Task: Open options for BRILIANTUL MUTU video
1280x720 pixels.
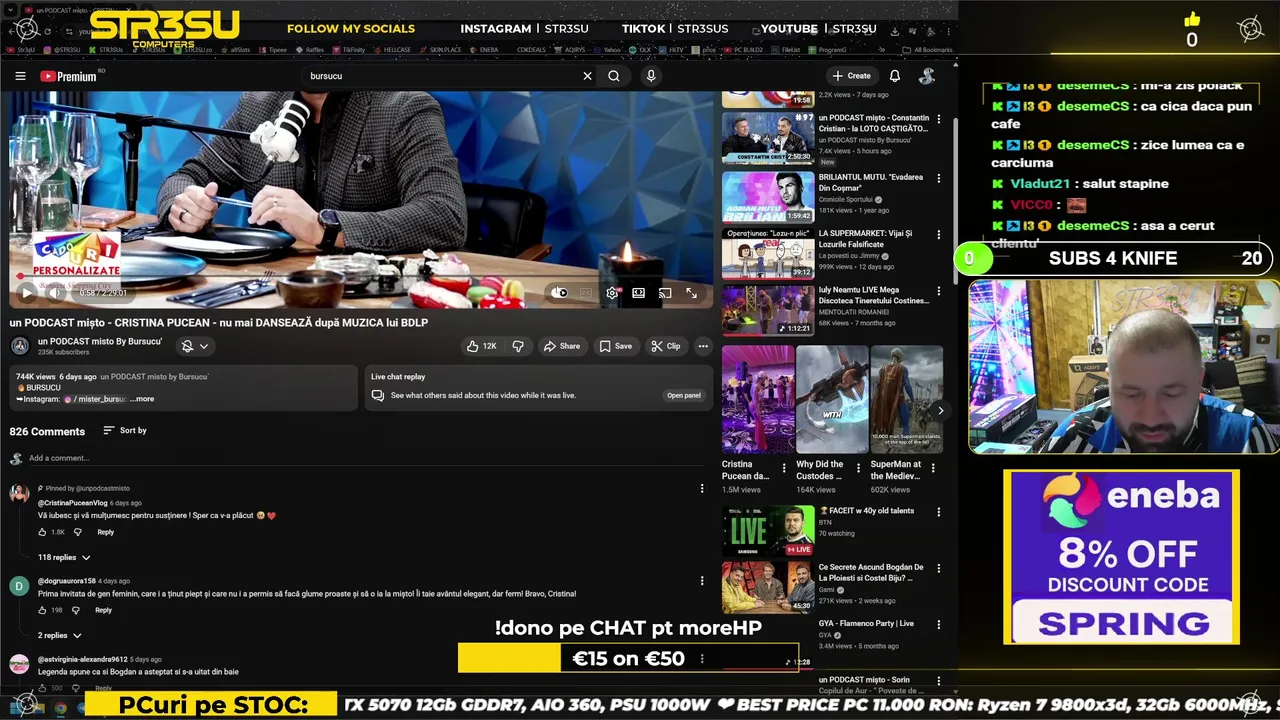Action: point(938,178)
